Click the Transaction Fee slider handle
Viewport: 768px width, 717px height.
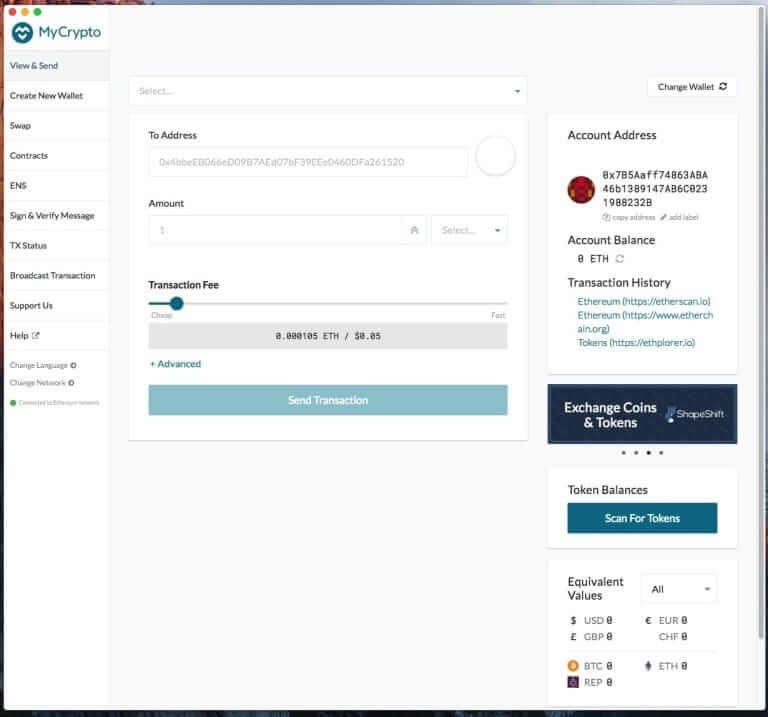click(x=176, y=304)
